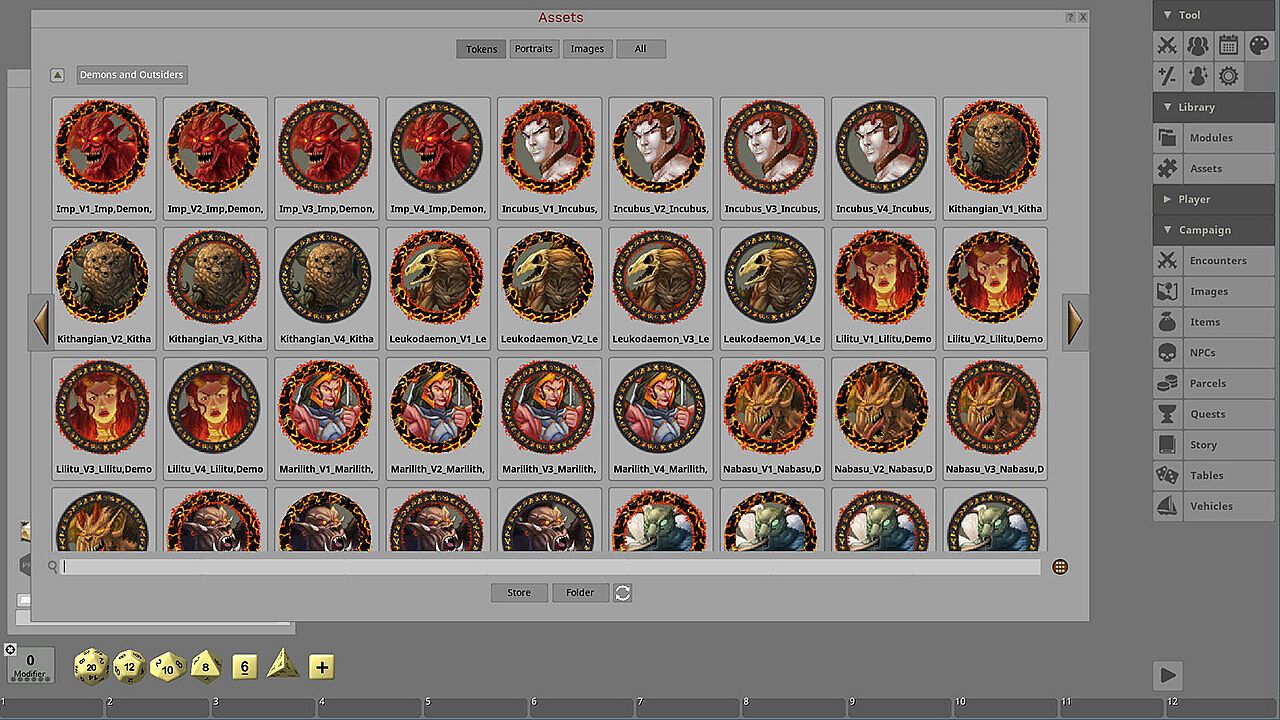This screenshot has height=720, width=1280.
Task: Click the Modifier value box
Action: (30, 665)
